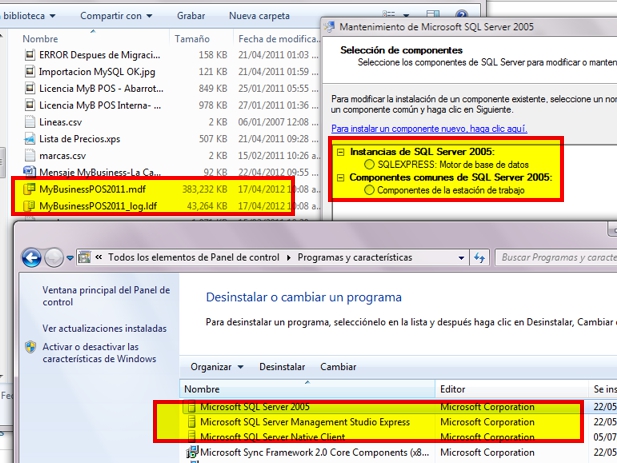Click the icon of Microsoft Sync Framework 2.0

tap(192, 452)
